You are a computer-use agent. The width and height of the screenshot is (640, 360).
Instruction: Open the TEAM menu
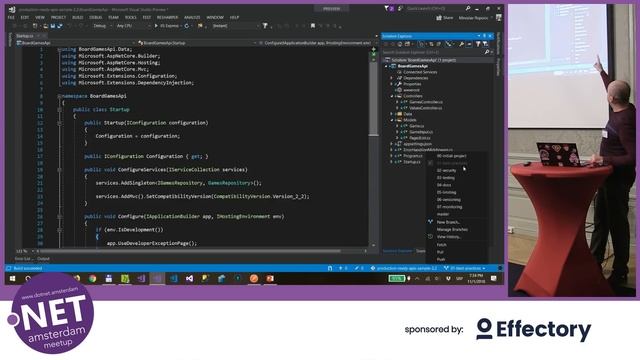point(113,18)
